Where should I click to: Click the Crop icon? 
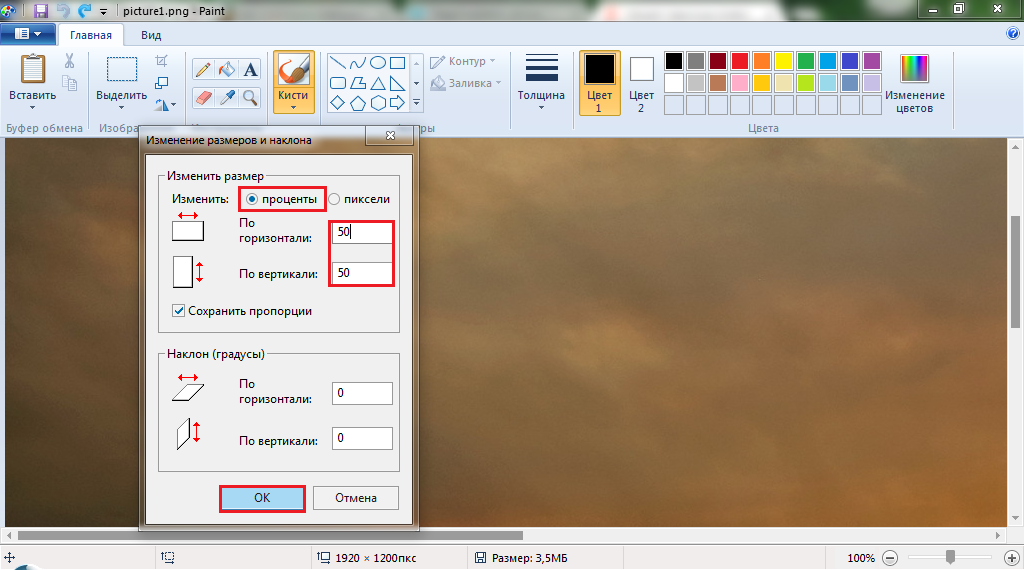point(161,61)
